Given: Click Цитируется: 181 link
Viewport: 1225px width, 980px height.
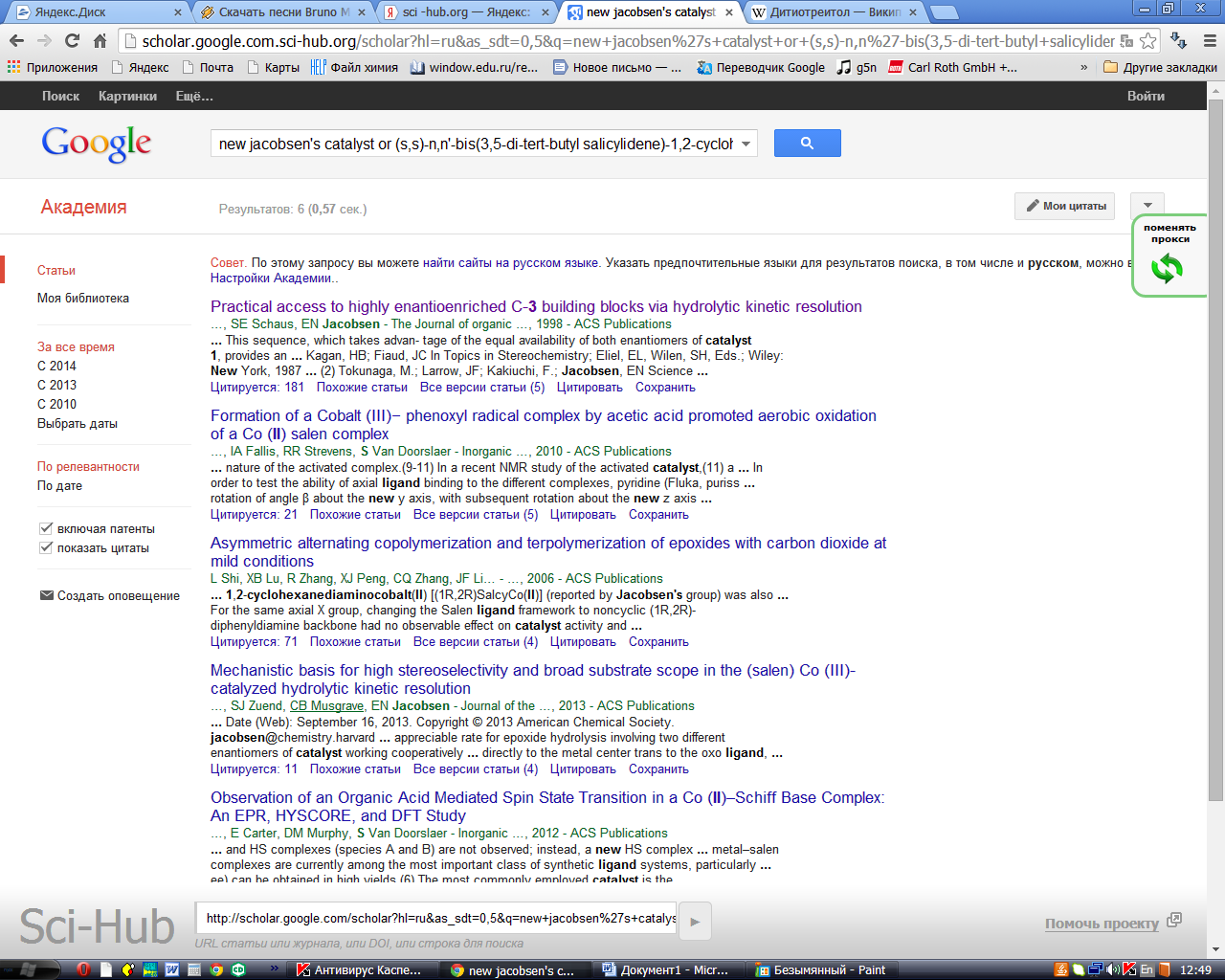Looking at the screenshot, I should 257,388.
